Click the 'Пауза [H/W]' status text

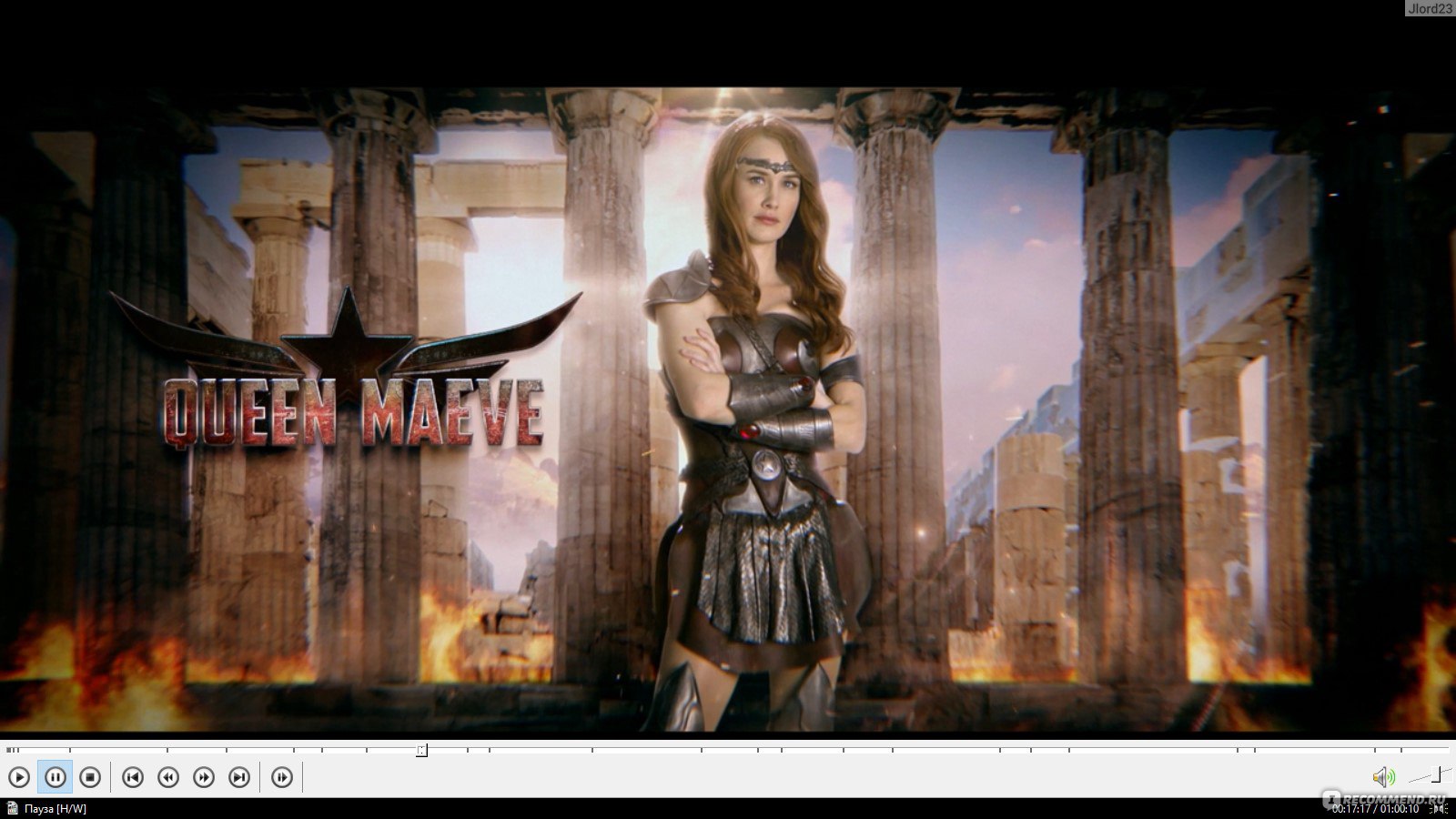[56, 809]
